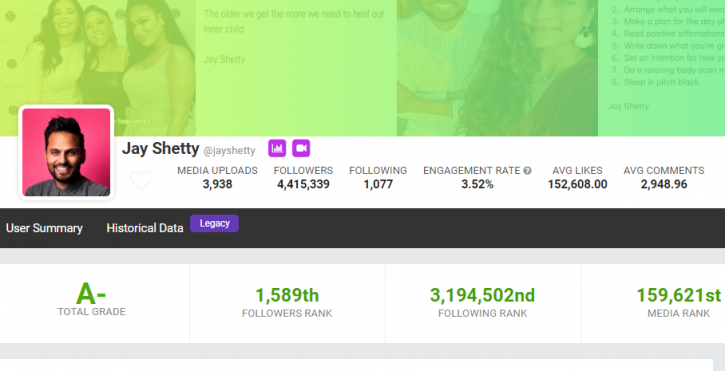Open the banner photo of three women
725x371 pixels.
(98, 68)
